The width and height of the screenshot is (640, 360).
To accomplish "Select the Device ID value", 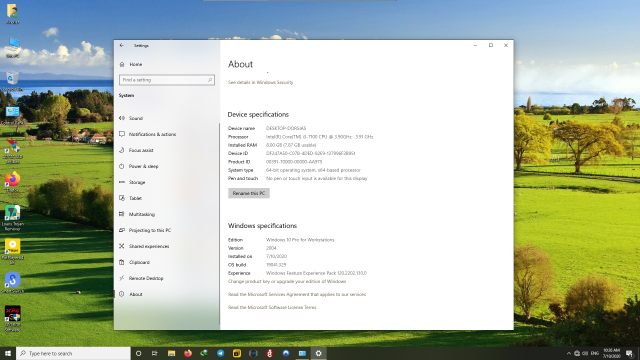I will 311,153.
